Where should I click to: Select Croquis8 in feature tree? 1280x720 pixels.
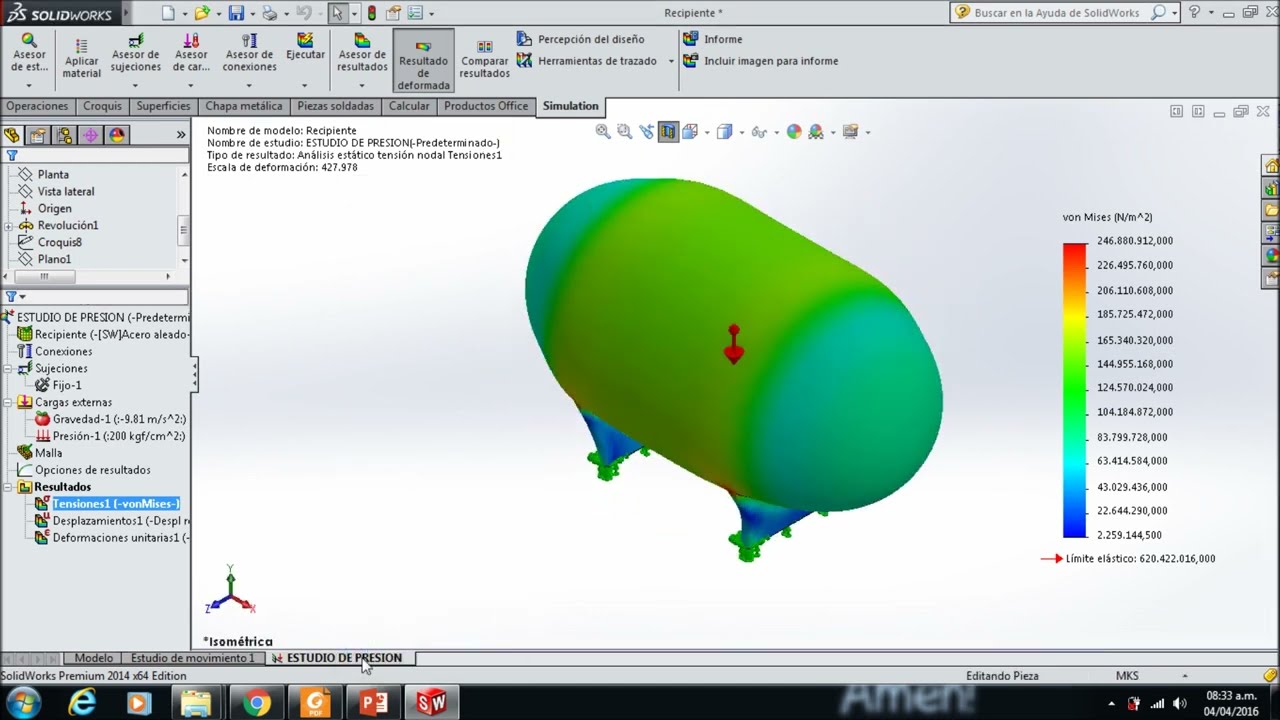point(60,242)
